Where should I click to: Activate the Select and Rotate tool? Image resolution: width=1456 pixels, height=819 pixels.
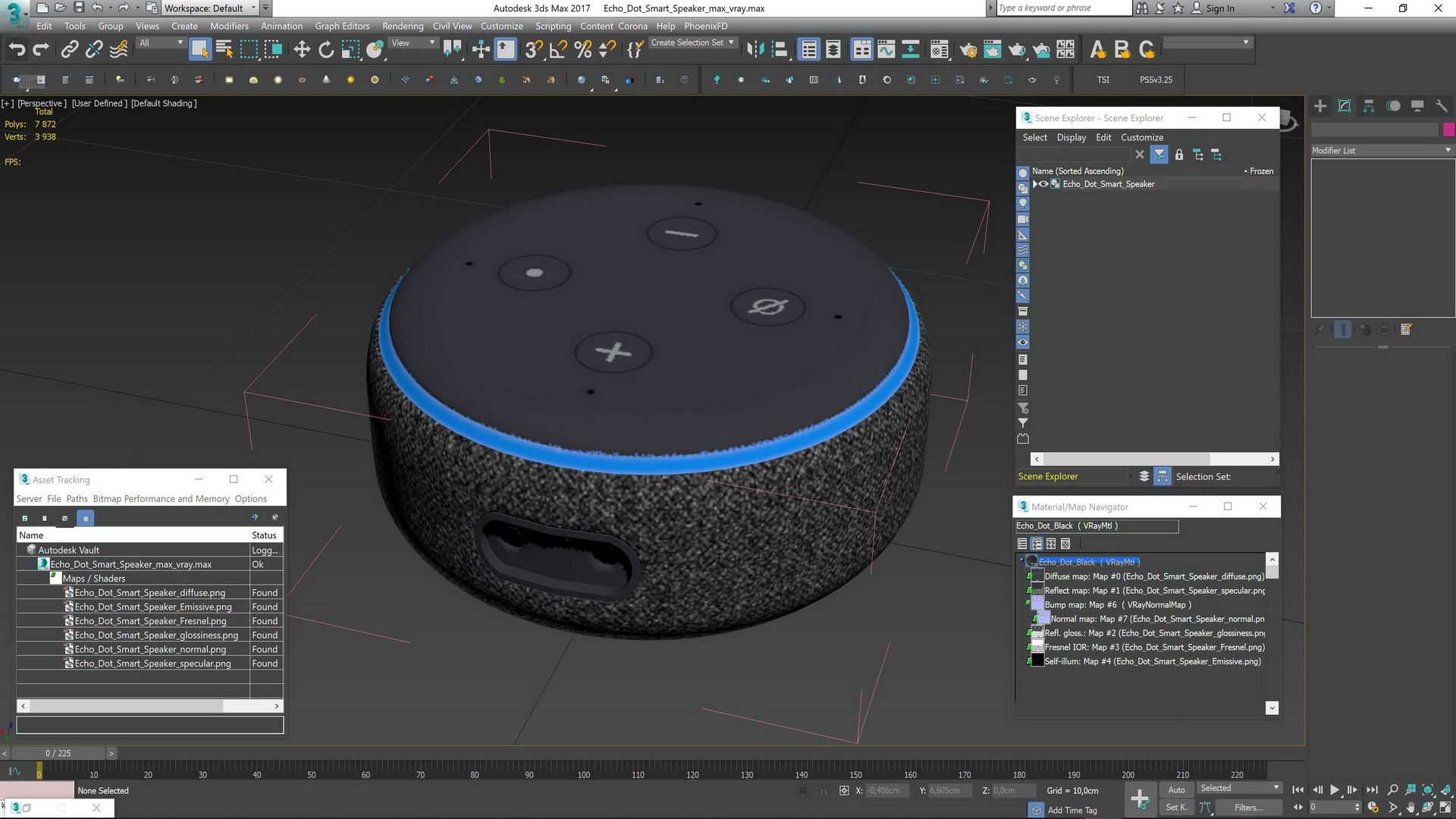coord(326,50)
